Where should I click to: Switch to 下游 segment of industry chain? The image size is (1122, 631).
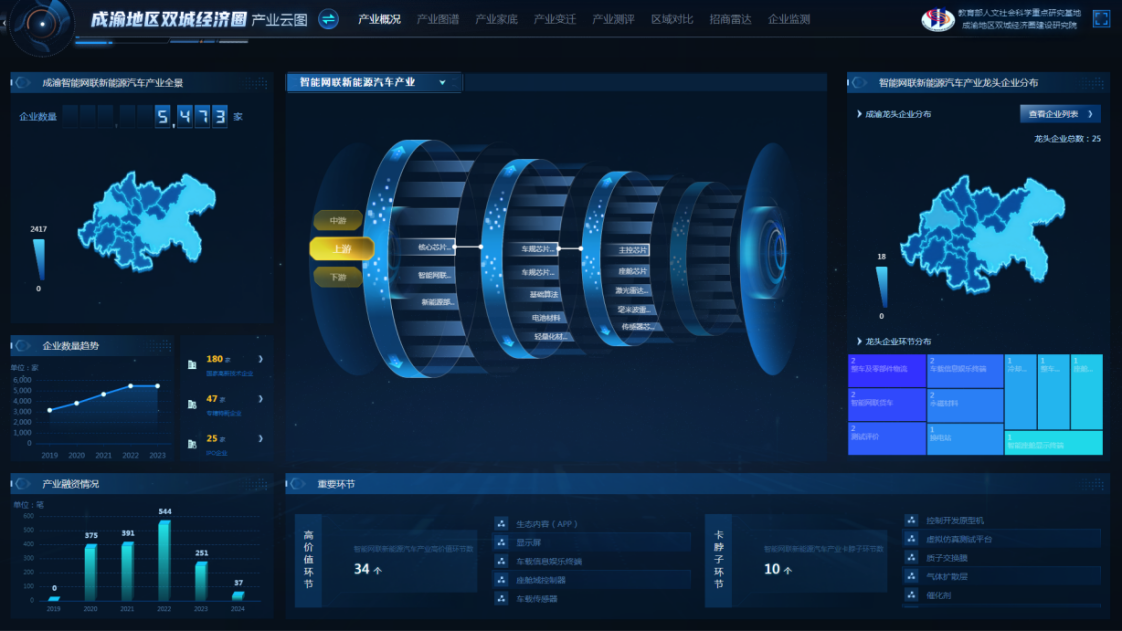point(338,277)
